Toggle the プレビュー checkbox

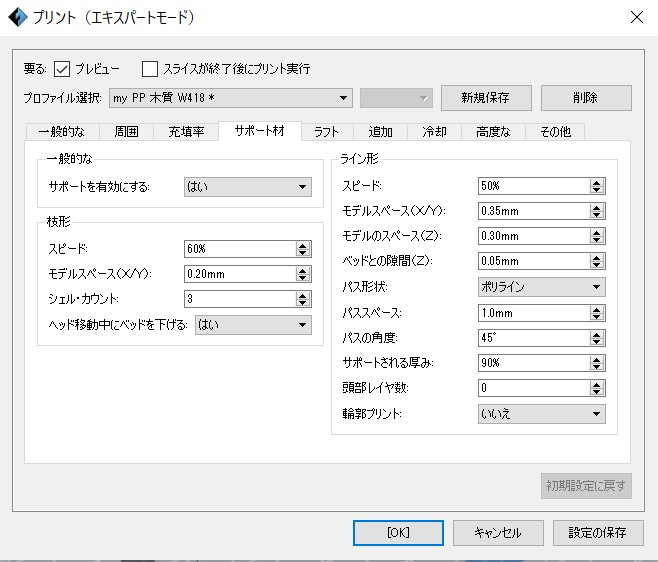click(x=62, y=69)
